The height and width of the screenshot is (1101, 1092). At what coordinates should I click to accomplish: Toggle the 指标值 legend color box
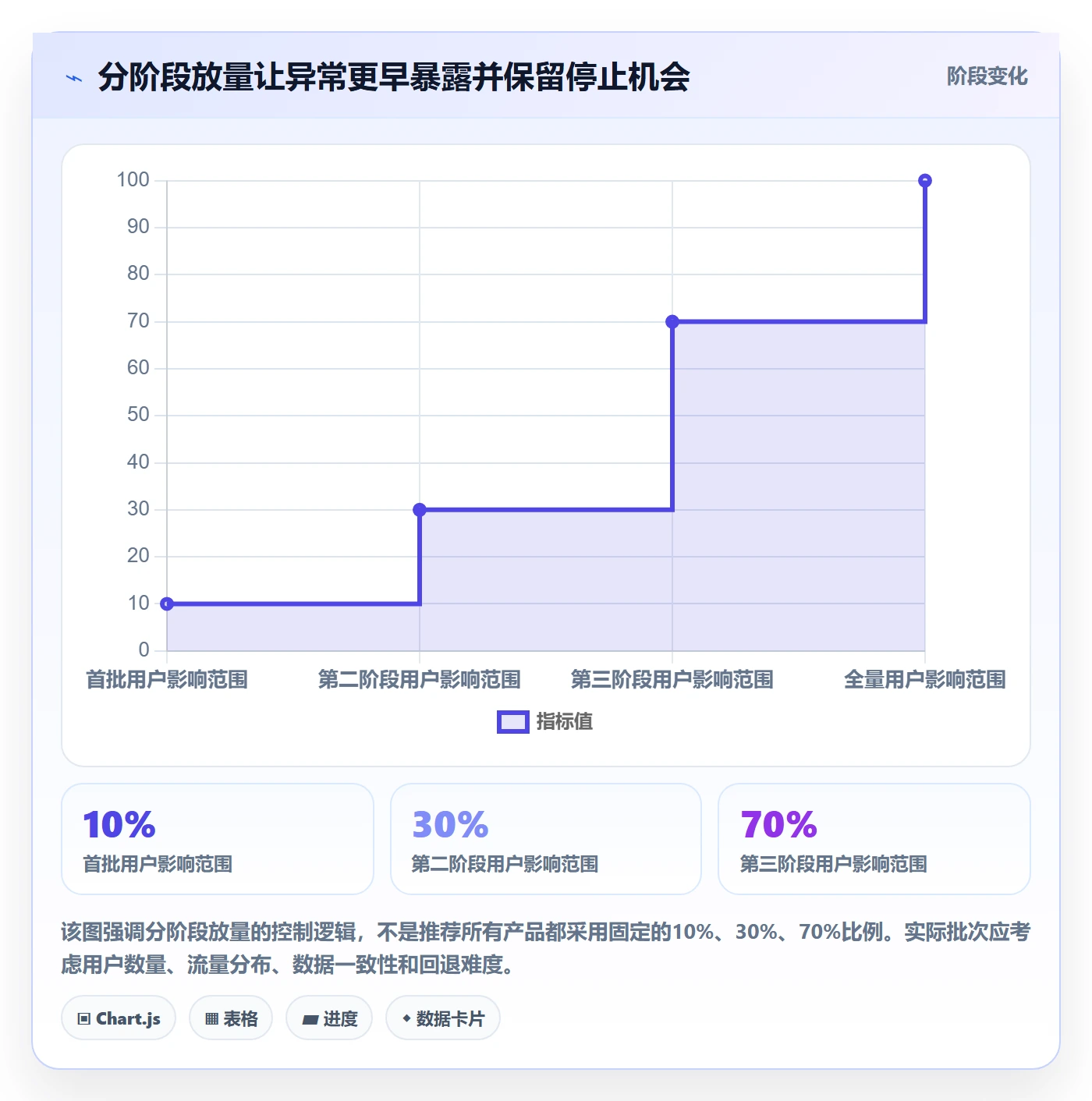tap(513, 722)
